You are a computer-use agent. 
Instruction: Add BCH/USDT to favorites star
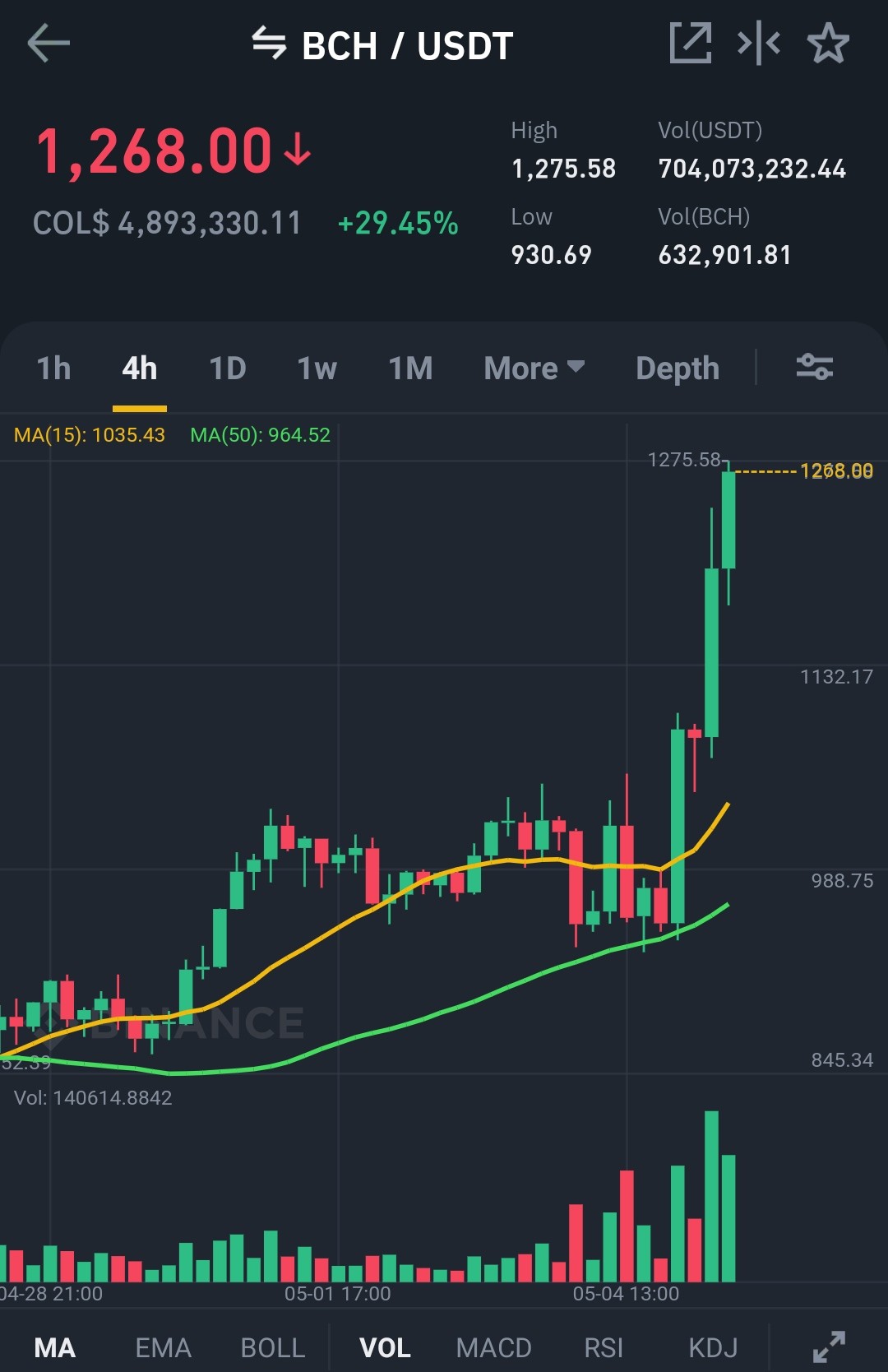tap(828, 44)
